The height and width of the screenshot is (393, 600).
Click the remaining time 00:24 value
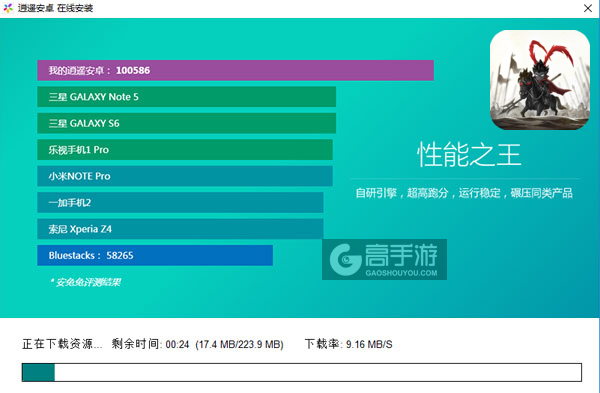coord(178,344)
